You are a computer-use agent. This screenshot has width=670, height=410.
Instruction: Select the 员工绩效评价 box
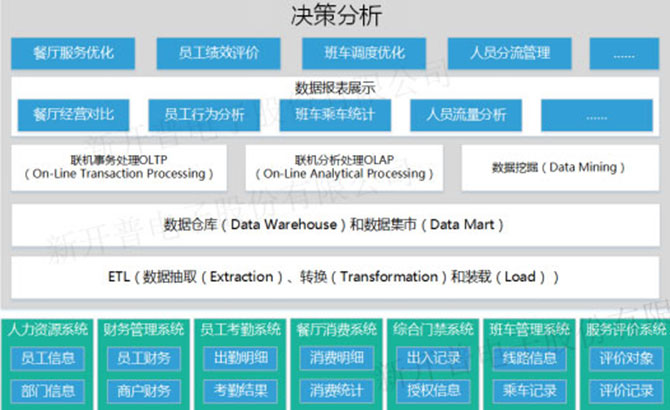point(218,53)
